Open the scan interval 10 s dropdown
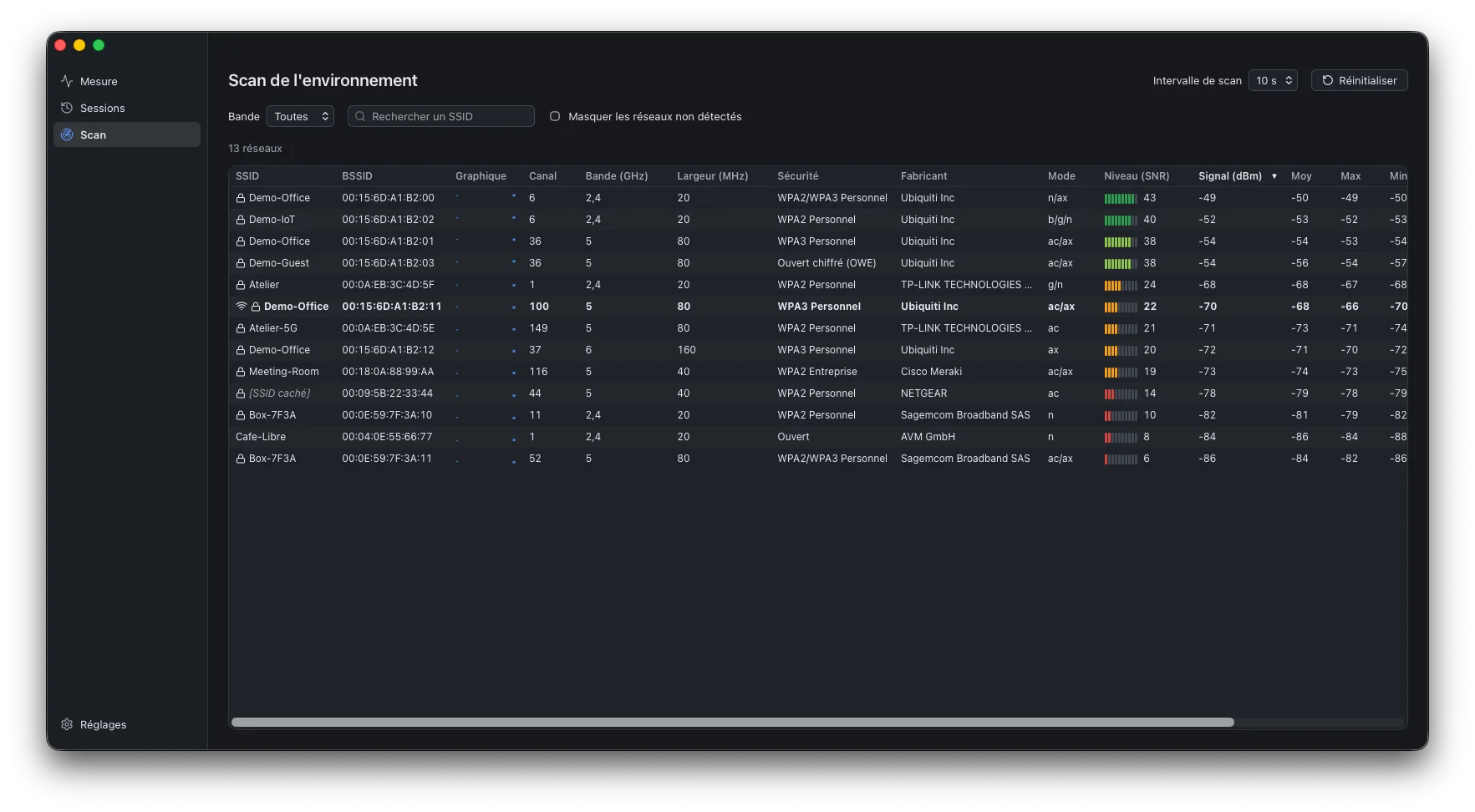 click(x=1273, y=80)
